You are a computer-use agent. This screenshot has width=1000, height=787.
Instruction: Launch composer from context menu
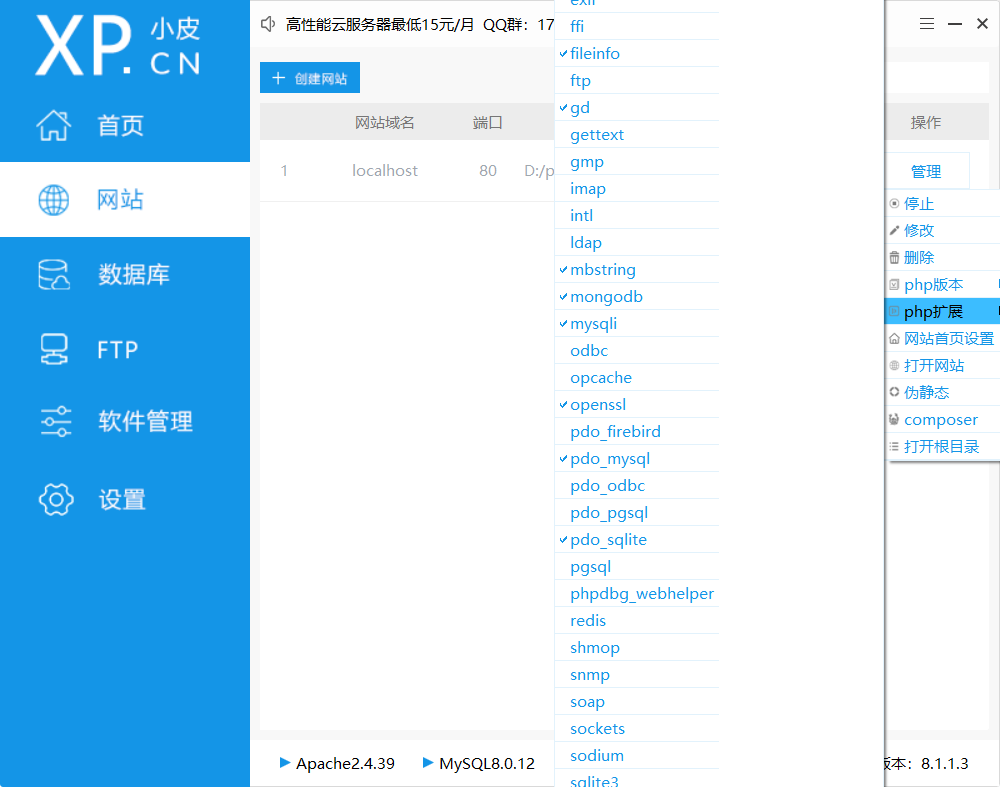point(943,419)
